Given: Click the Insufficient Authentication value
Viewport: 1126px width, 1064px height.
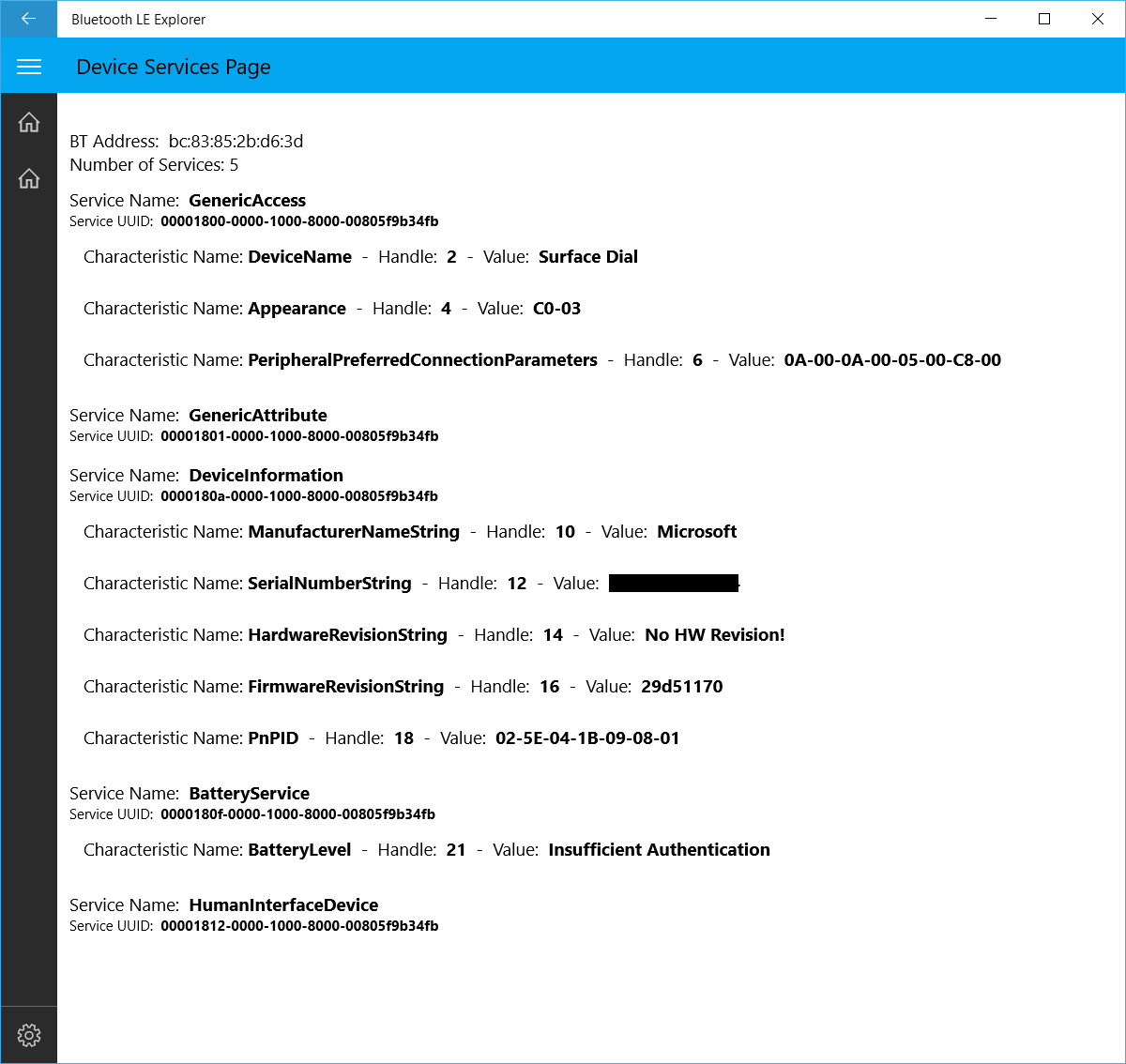Looking at the screenshot, I should [x=660, y=850].
